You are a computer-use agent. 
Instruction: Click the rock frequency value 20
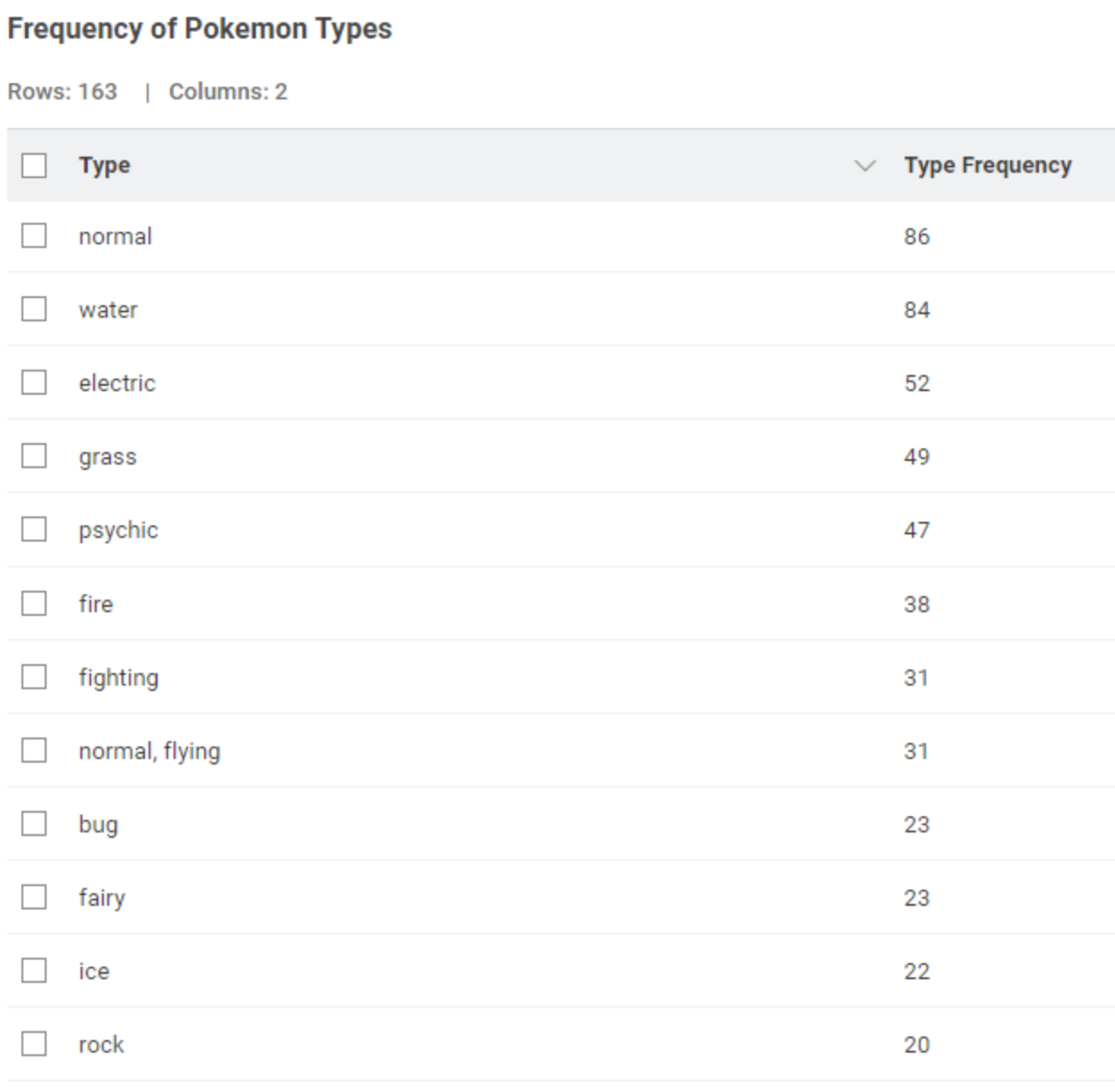(916, 1045)
